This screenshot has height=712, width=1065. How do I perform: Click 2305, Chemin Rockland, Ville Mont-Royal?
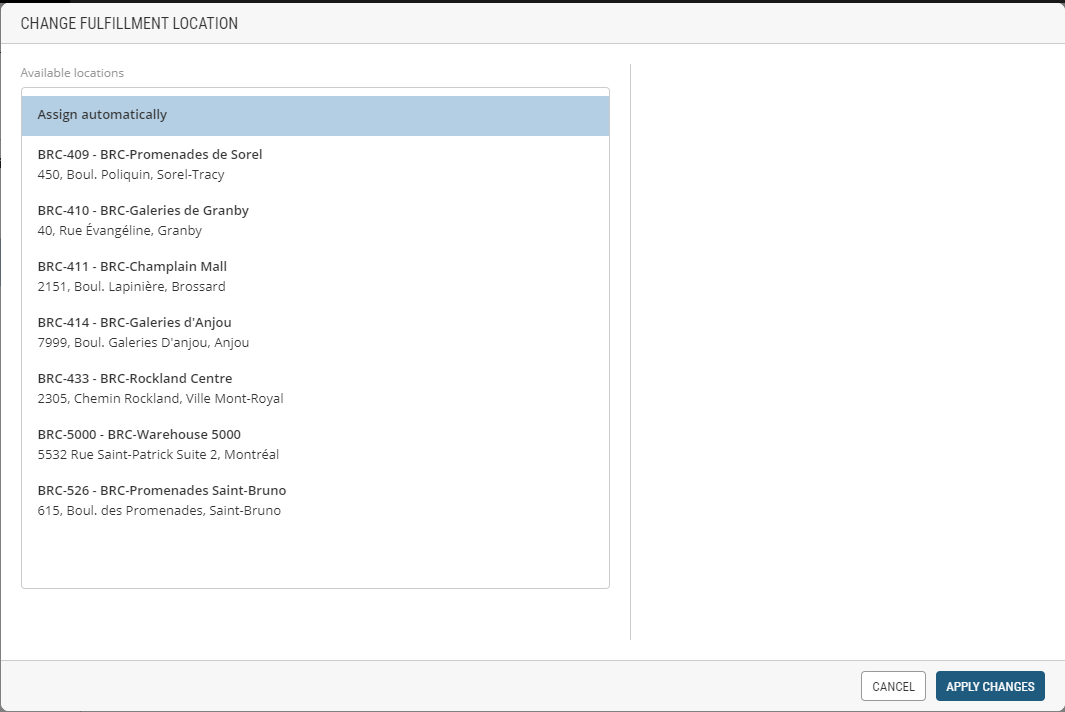160,399
